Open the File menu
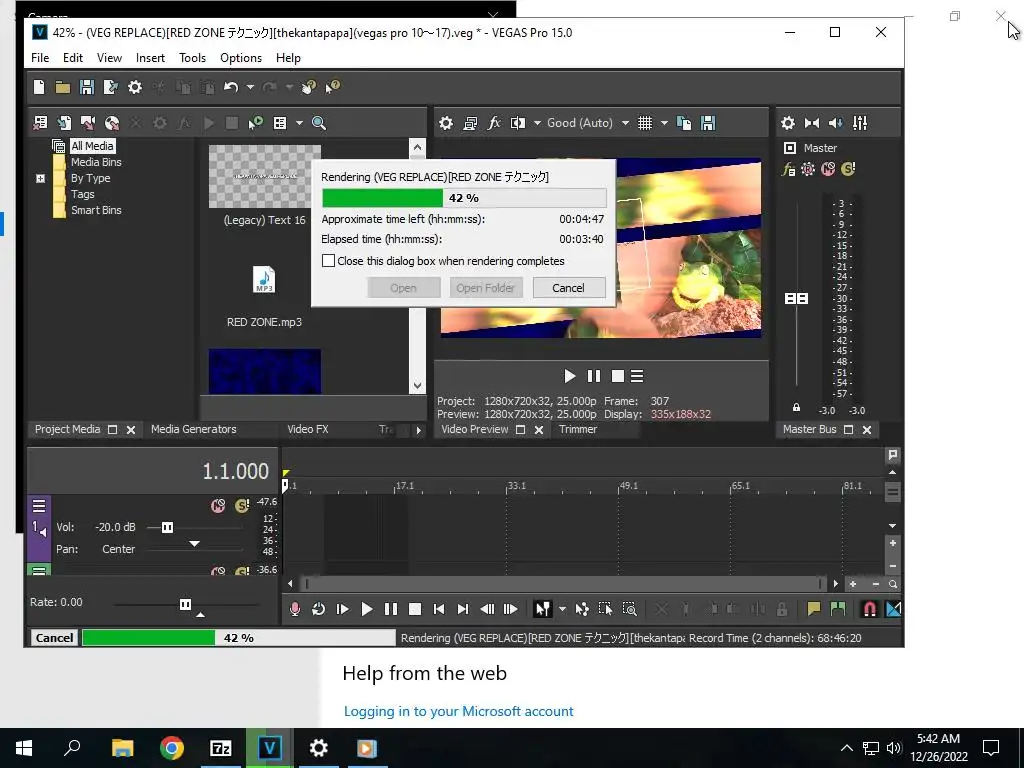Screen dimensions: 1024x768 pos(40,58)
